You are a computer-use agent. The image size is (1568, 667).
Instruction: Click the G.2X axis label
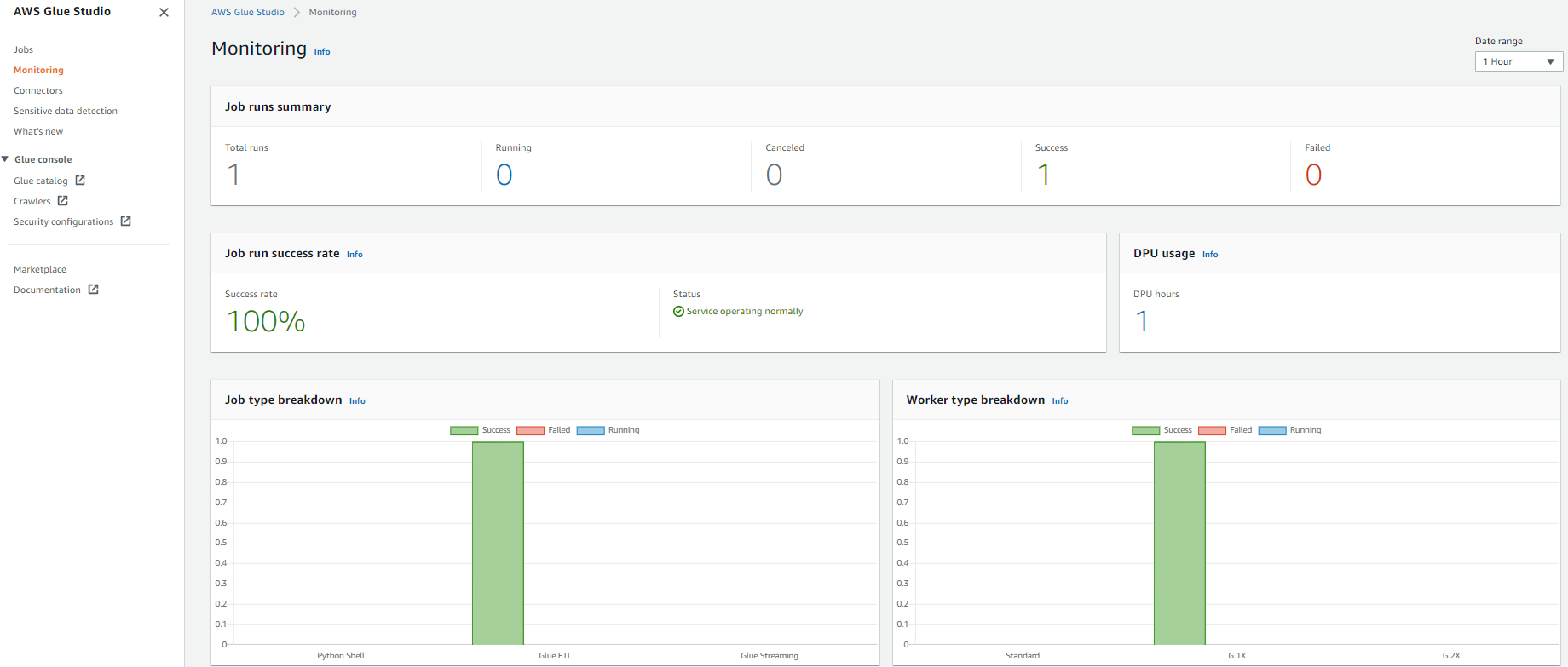pos(1451,656)
